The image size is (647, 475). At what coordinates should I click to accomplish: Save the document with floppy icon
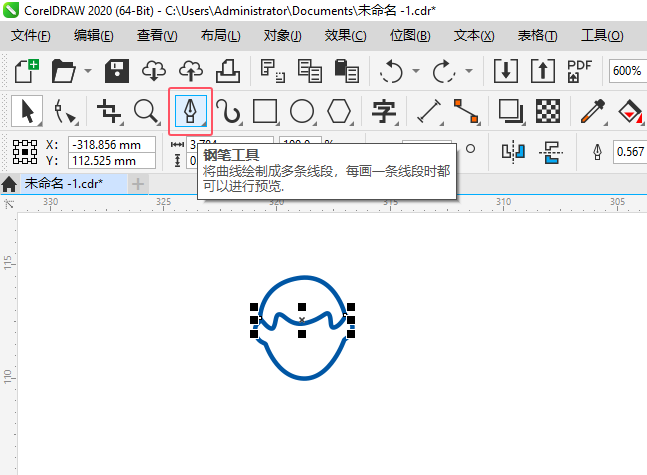117,71
